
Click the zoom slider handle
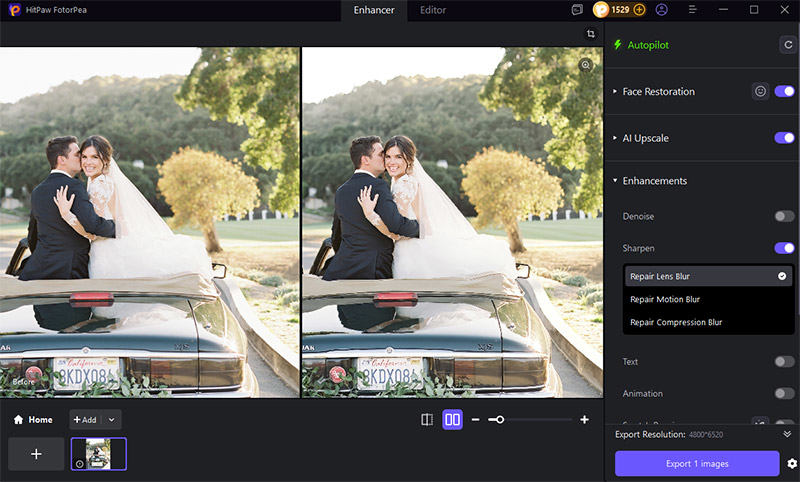pos(500,419)
